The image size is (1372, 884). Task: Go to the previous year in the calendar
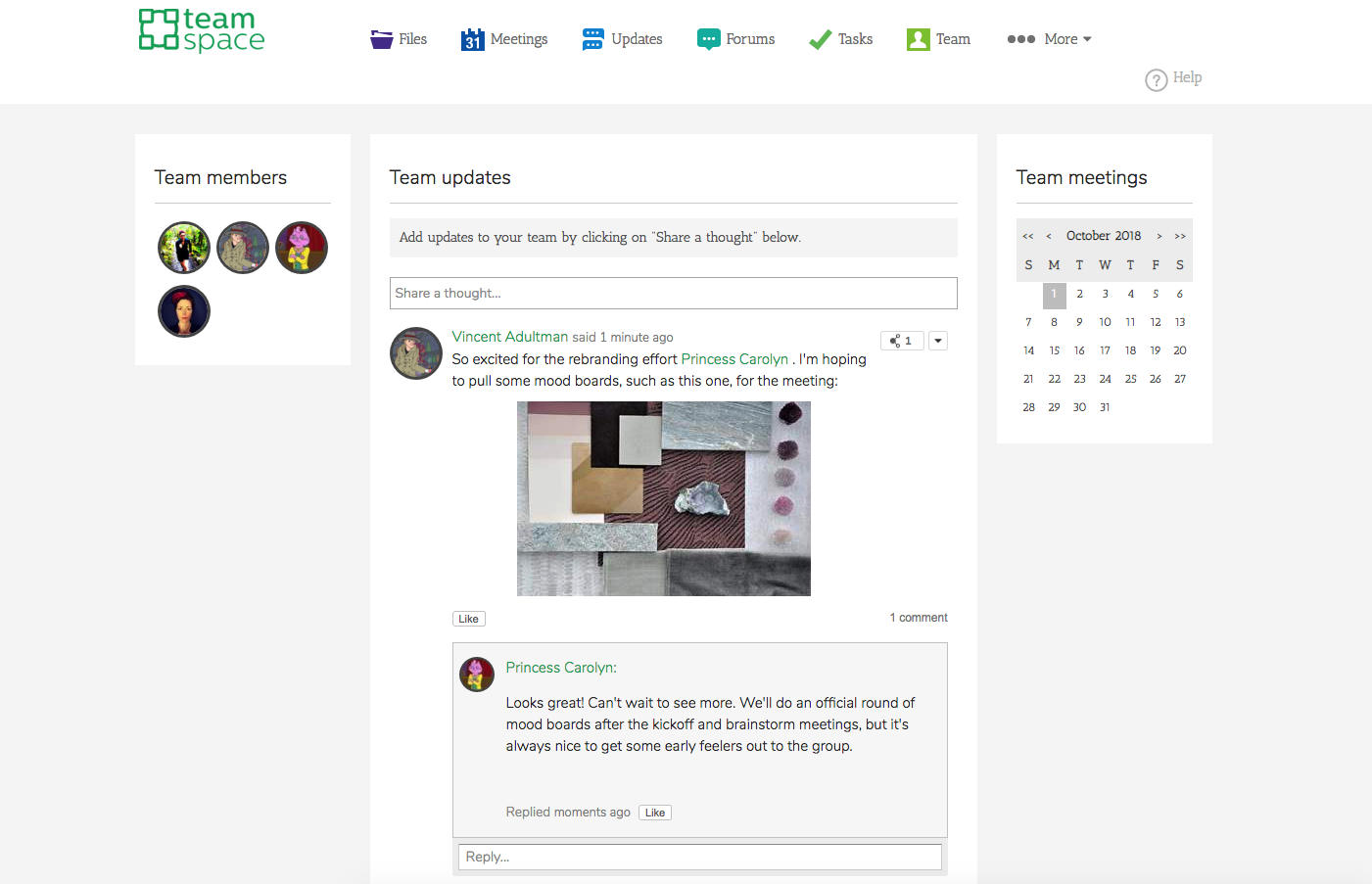tap(1028, 236)
